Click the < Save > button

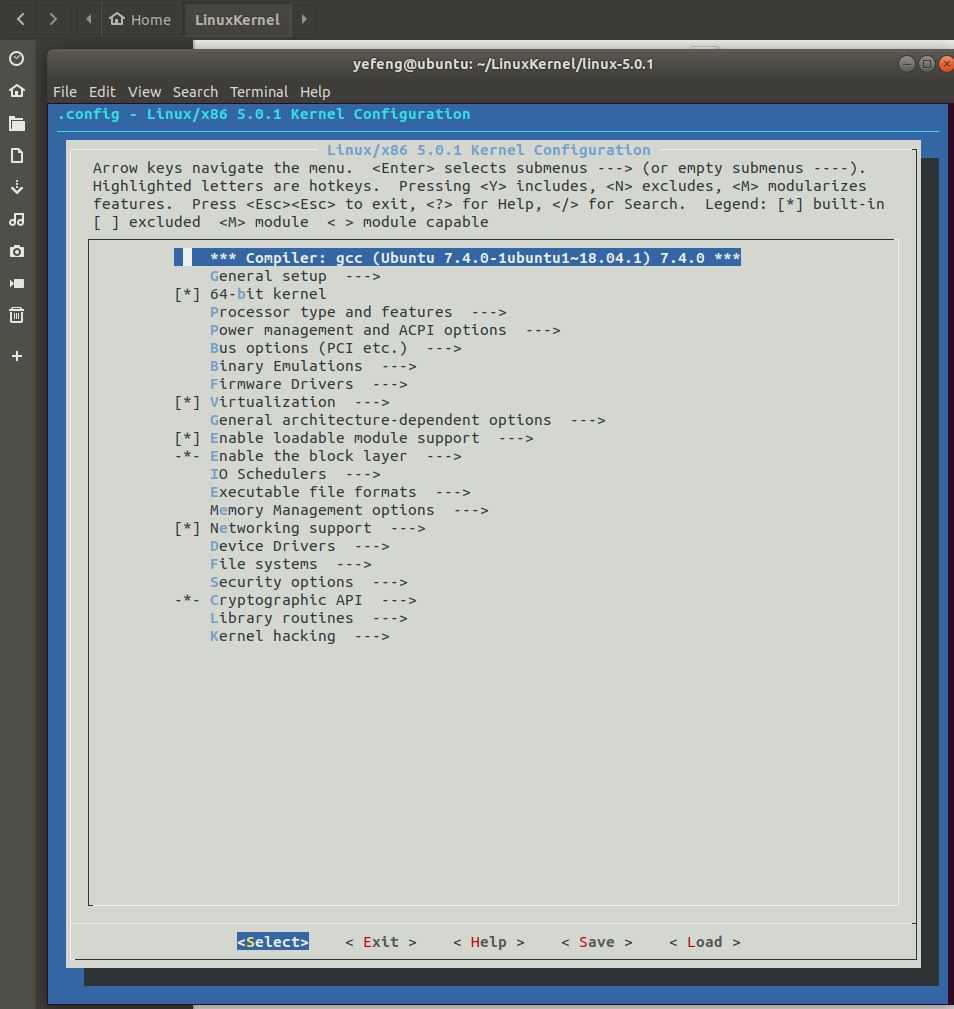(596, 941)
